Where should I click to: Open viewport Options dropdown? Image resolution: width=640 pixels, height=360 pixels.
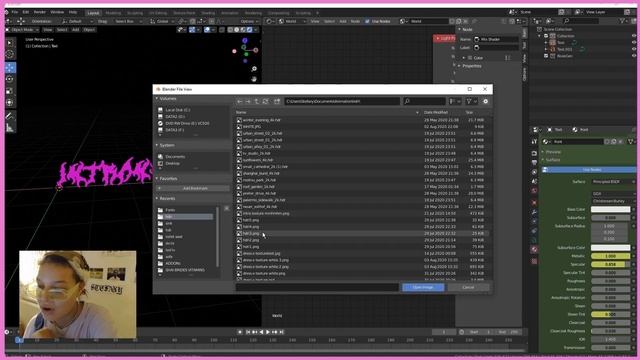tap(249, 21)
